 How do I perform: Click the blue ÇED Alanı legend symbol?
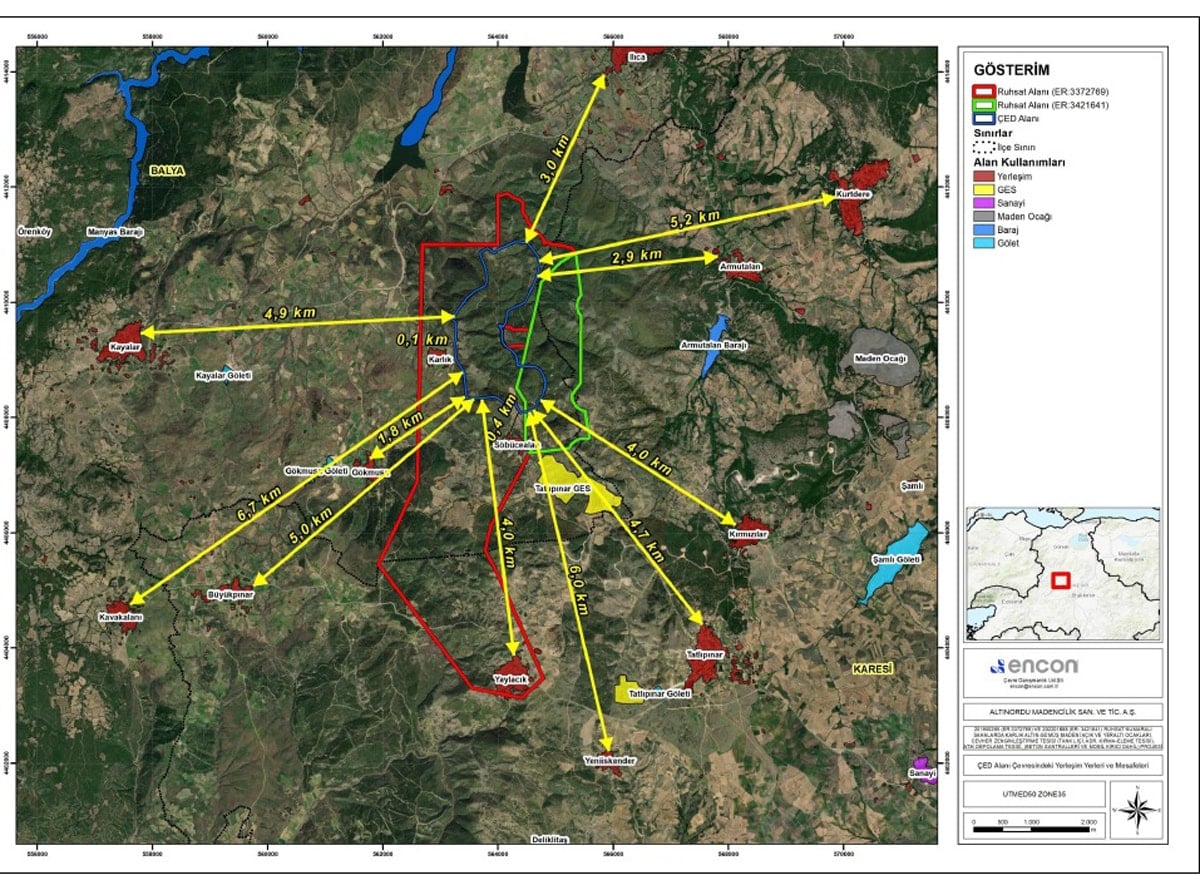point(984,118)
